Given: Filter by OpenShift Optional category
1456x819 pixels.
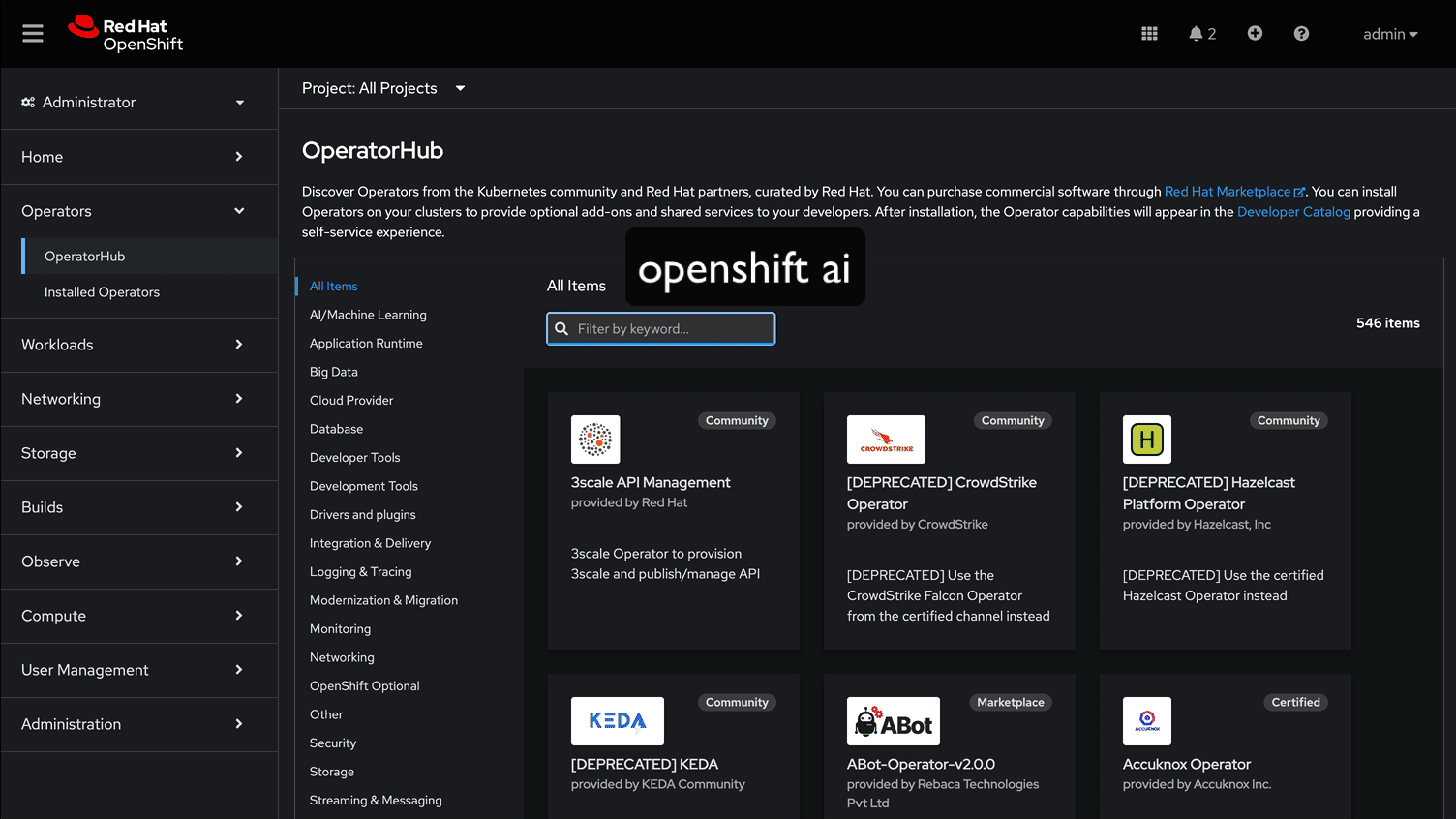Looking at the screenshot, I should [x=364, y=686].
